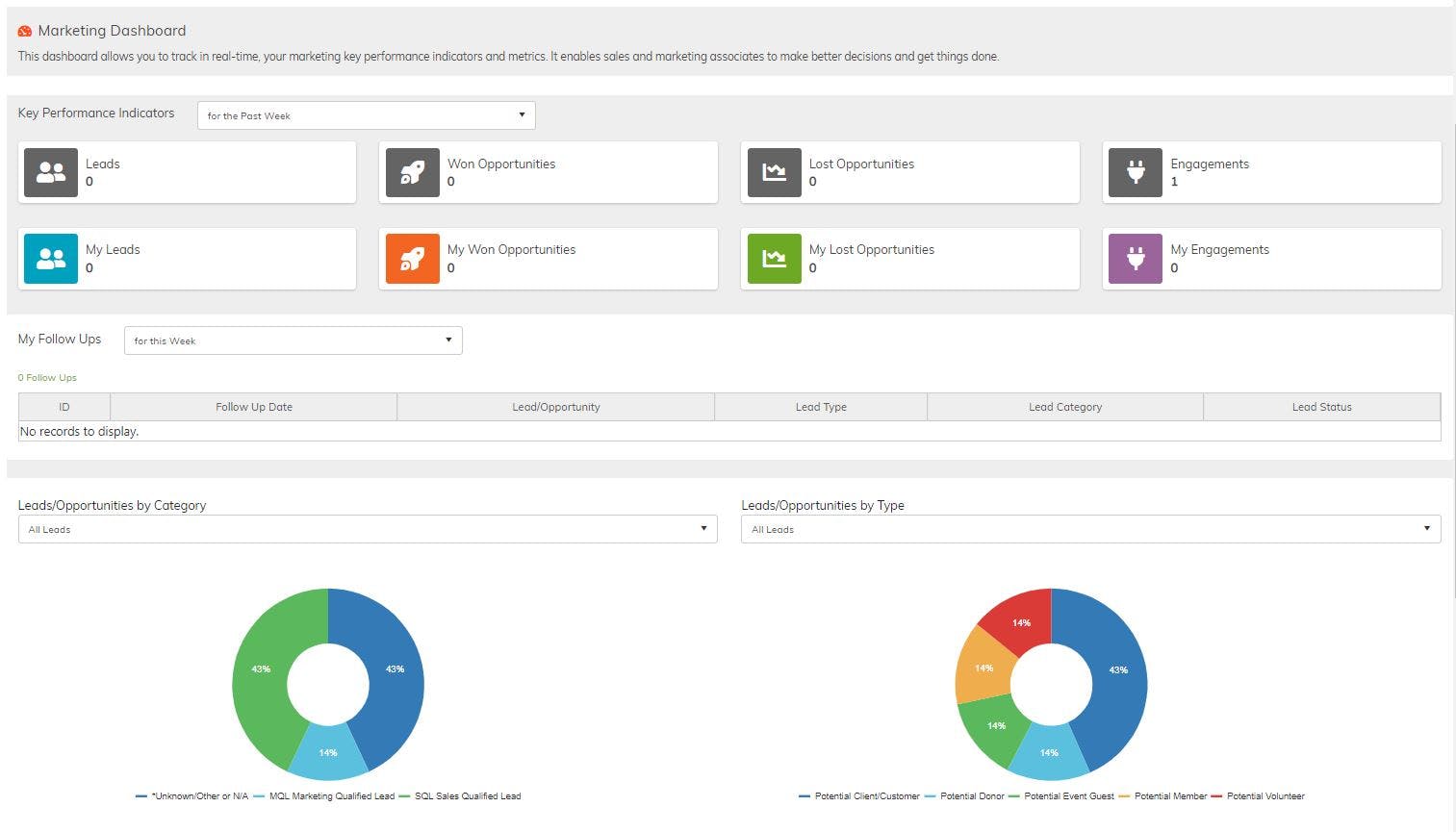
Task: Click the gray Leads people icon
Action: [x=51, y=172]
